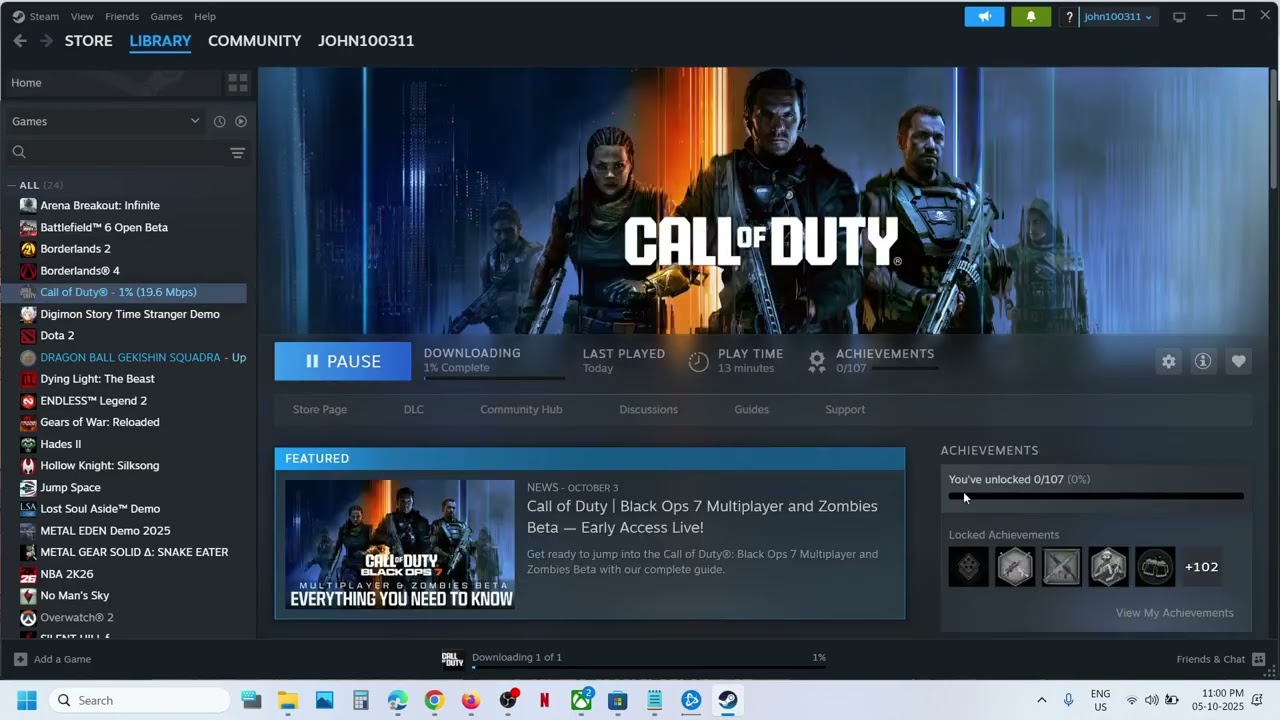The height and width of the screenshot is (720, 1280).
Task: Go to the STORE tab
Action: point(89,41)
